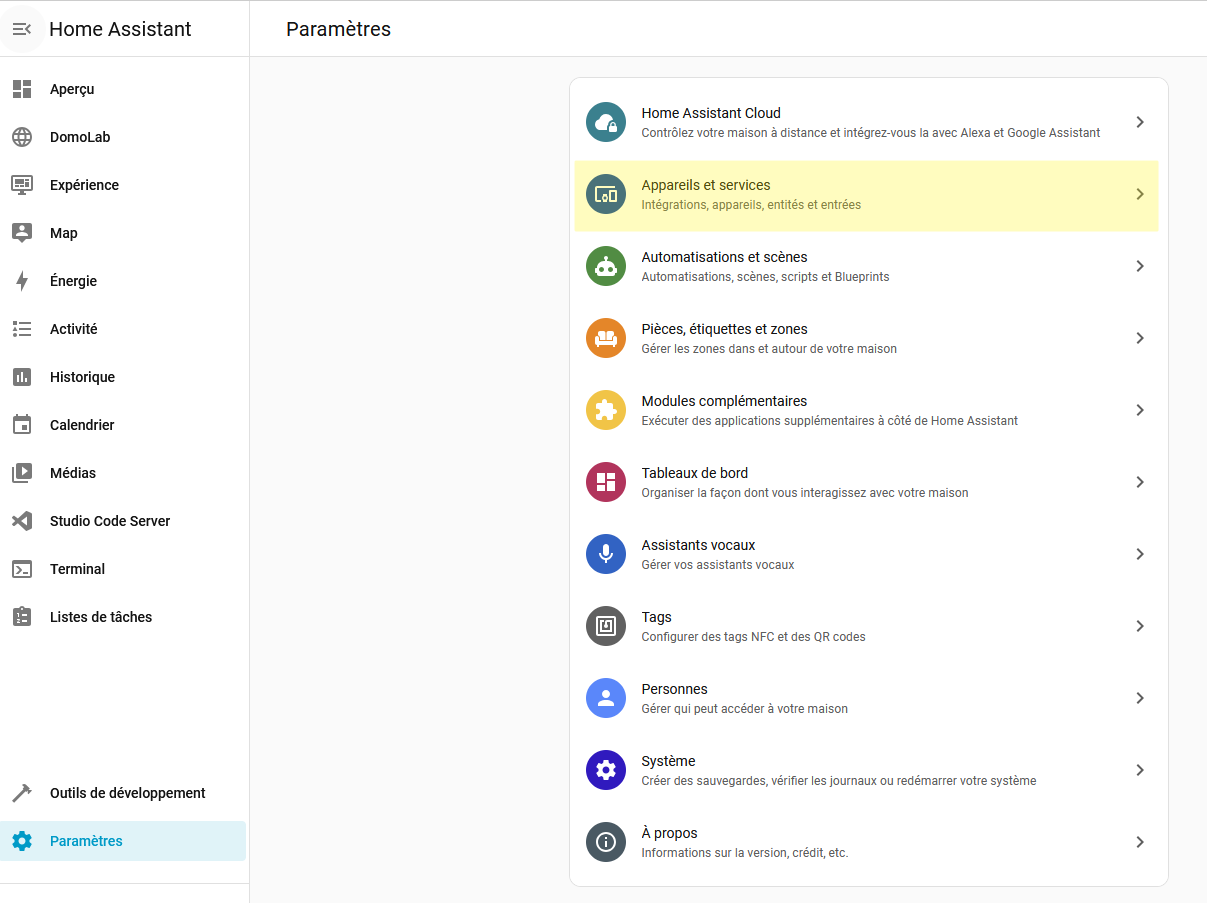
Task: Click the blue microphone Assistants vocaux icon
Action: [605, 554]
